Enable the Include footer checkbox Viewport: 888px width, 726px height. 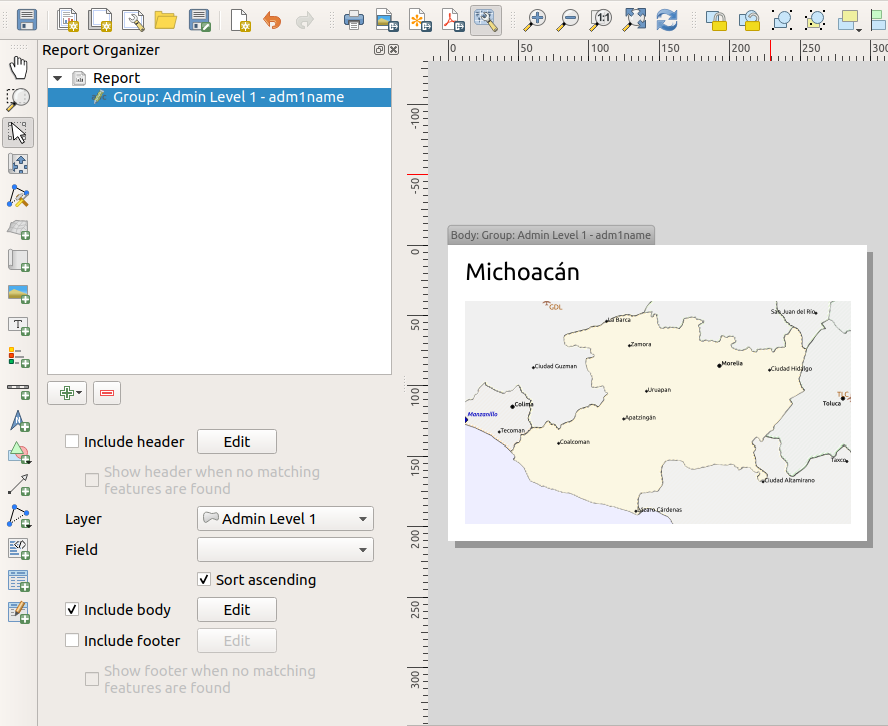[x=72, y=641]
